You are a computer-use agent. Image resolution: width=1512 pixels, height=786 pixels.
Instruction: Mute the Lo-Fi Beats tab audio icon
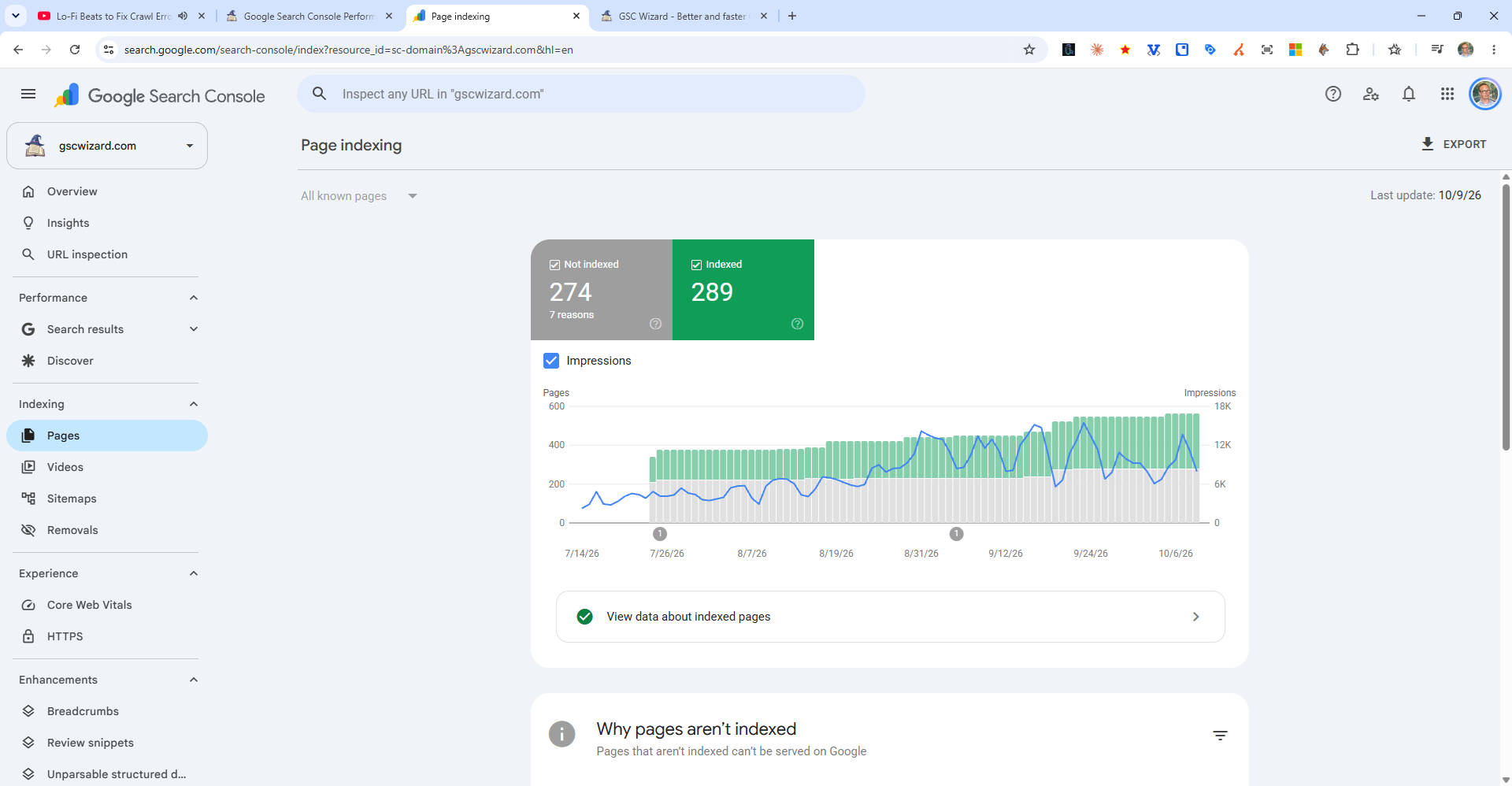coord(183,16)
